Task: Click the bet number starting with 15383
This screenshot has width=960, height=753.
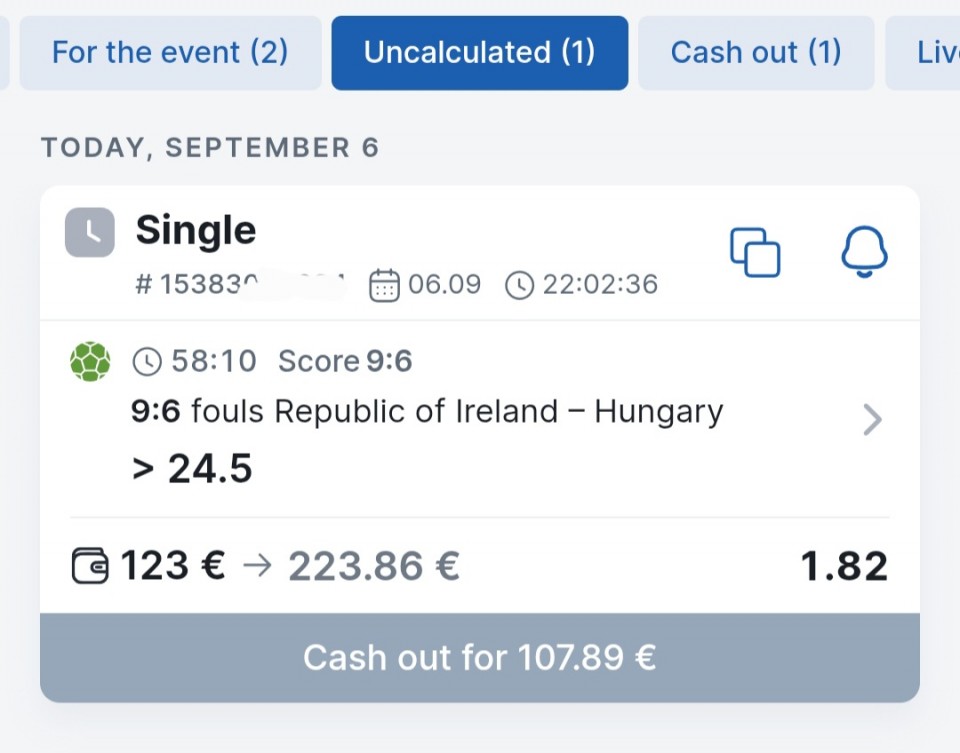Action: point(240,285)
